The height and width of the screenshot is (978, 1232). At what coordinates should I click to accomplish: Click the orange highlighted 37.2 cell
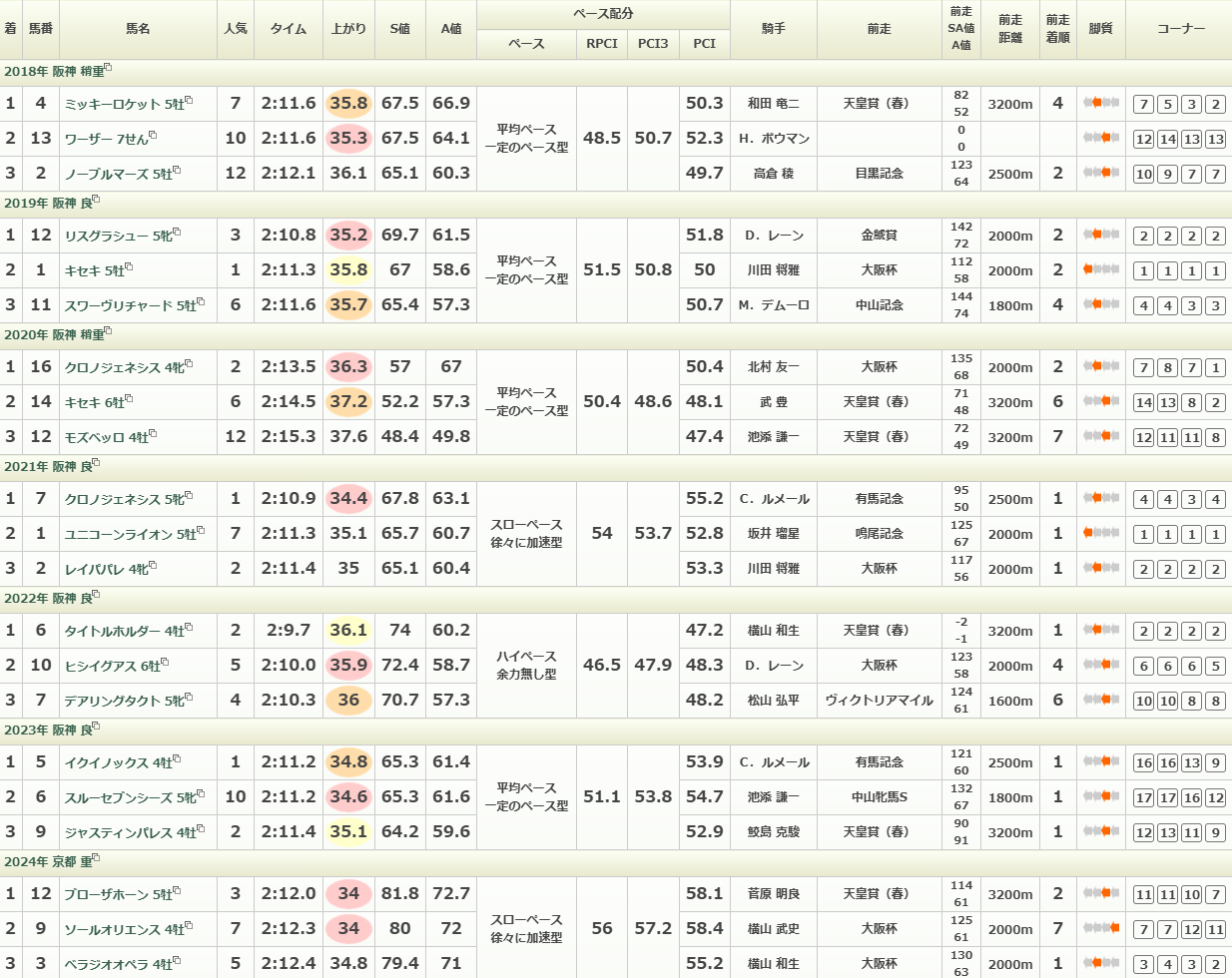pos(348,401)
